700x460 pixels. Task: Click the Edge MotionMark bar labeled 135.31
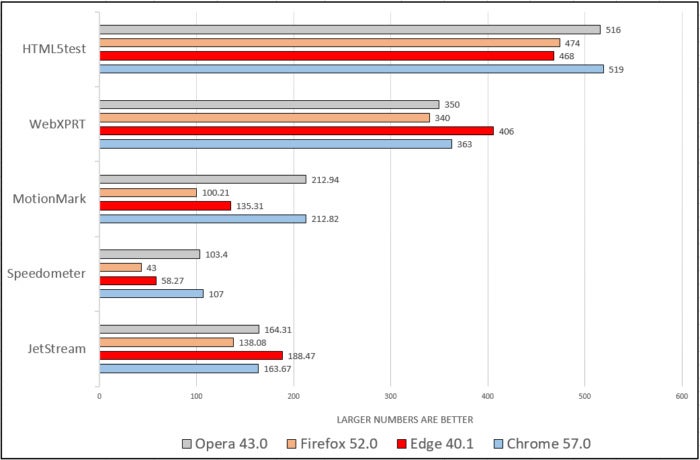coord(165,206)
